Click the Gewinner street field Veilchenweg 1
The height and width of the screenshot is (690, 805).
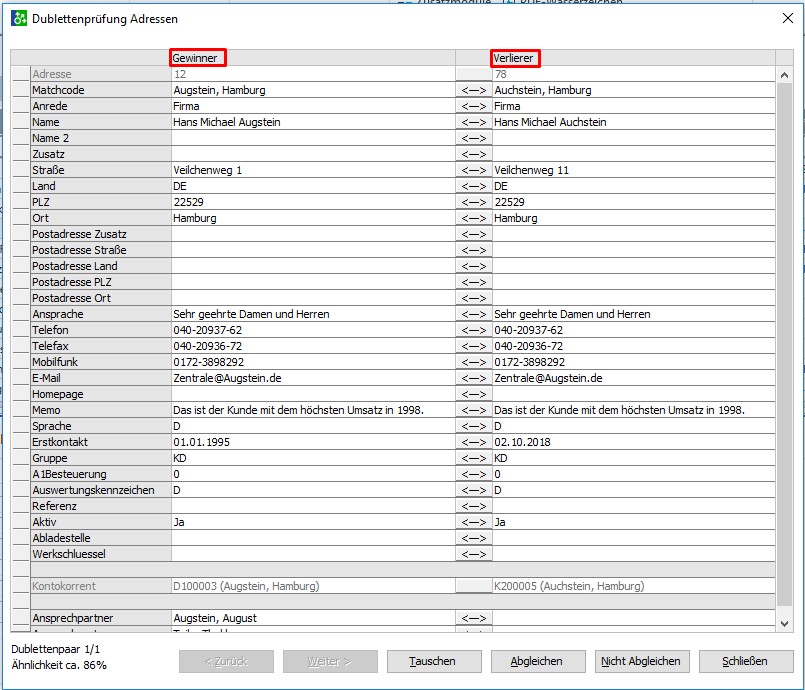313,170
